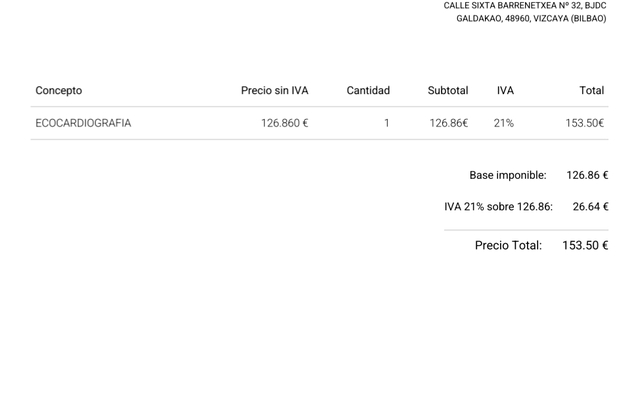The image size is (640, 400).
Task: Select the amount next to Precio Total
Action: [x=585, y=245]
